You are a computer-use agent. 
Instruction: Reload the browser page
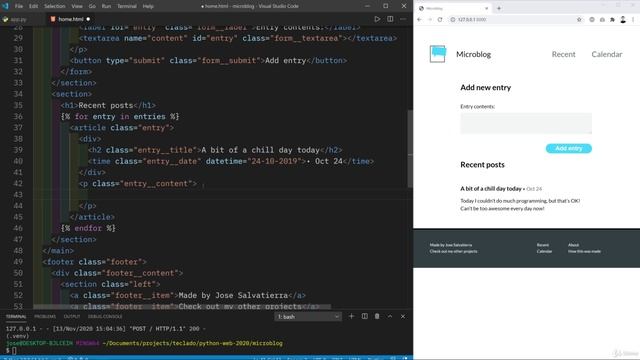[440, 19]
